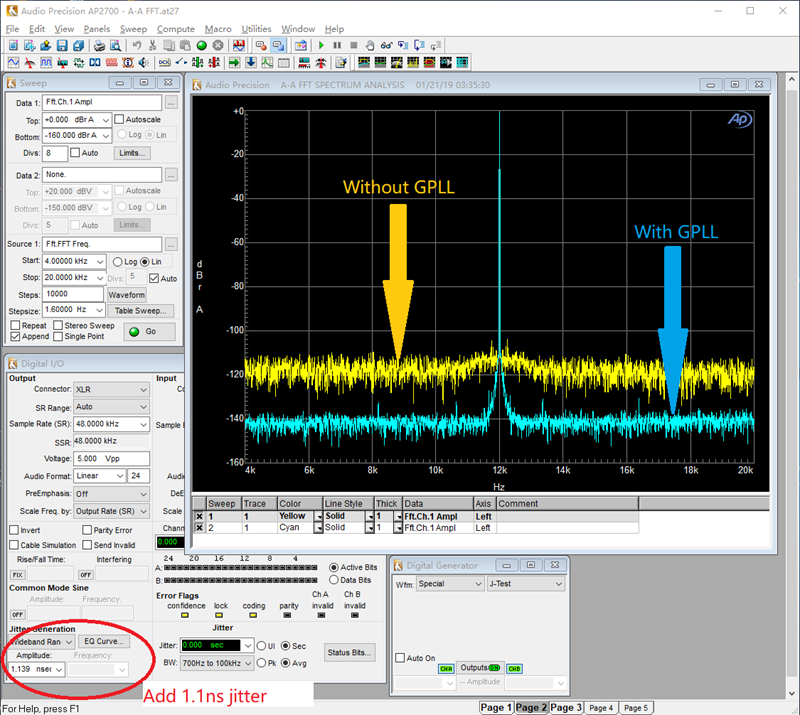Click the eyeglasses icon in toolbar

386,45
